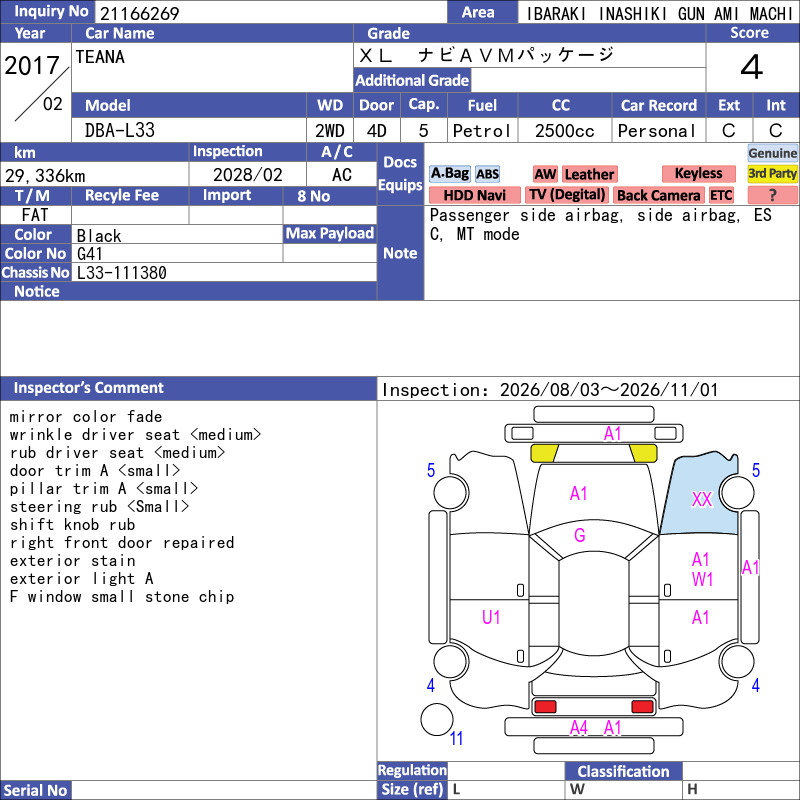Toggle the 3rd Party yellow badge
This screenshot has height=800, width=800.
[772, 173]
